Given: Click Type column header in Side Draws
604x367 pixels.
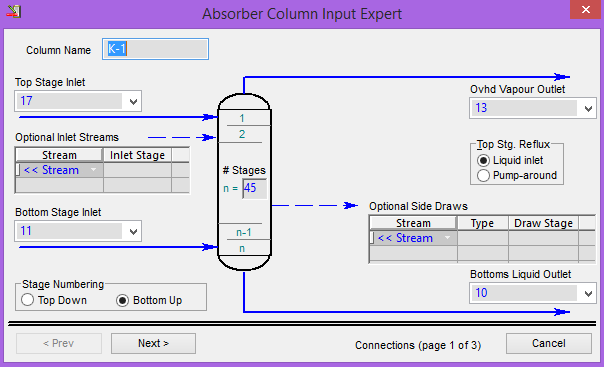Looking at the screenshot, I should [x=482, y=223].
